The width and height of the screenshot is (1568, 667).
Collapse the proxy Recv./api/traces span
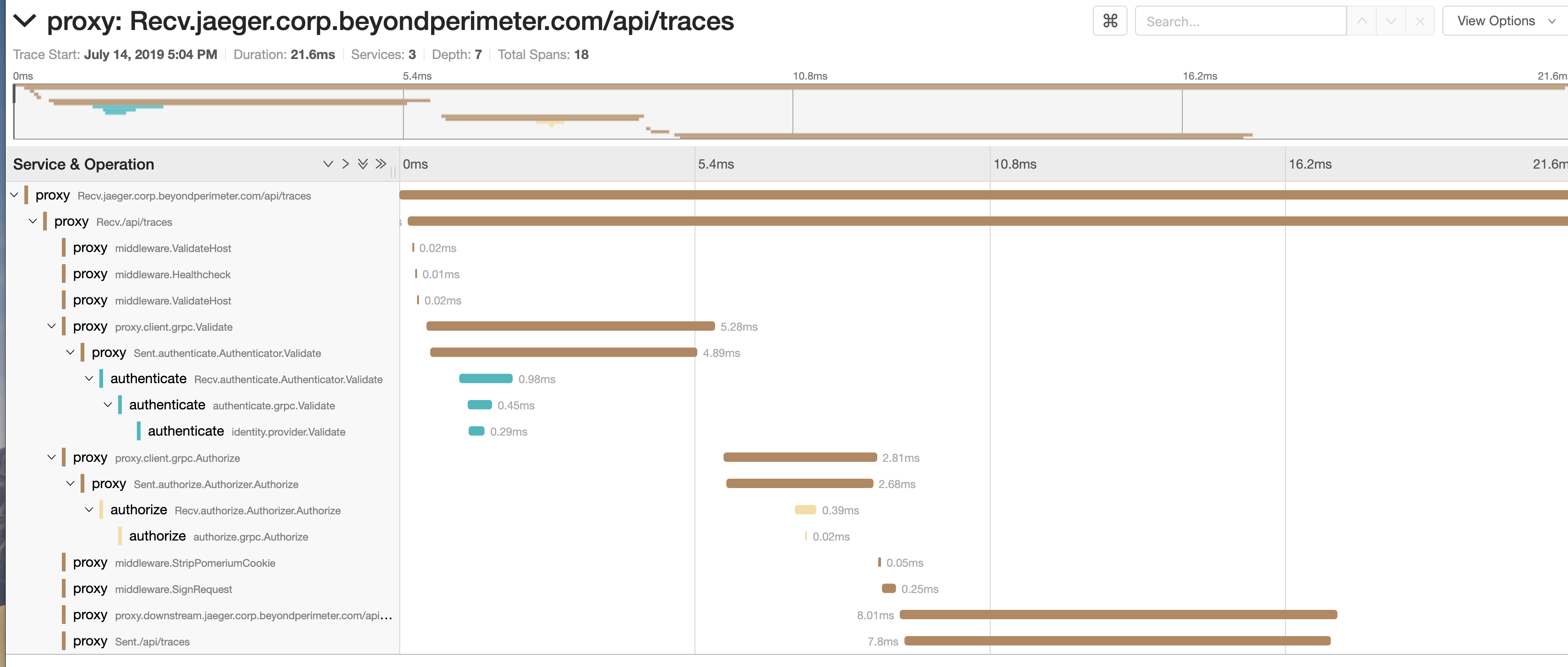pos(33,222)
